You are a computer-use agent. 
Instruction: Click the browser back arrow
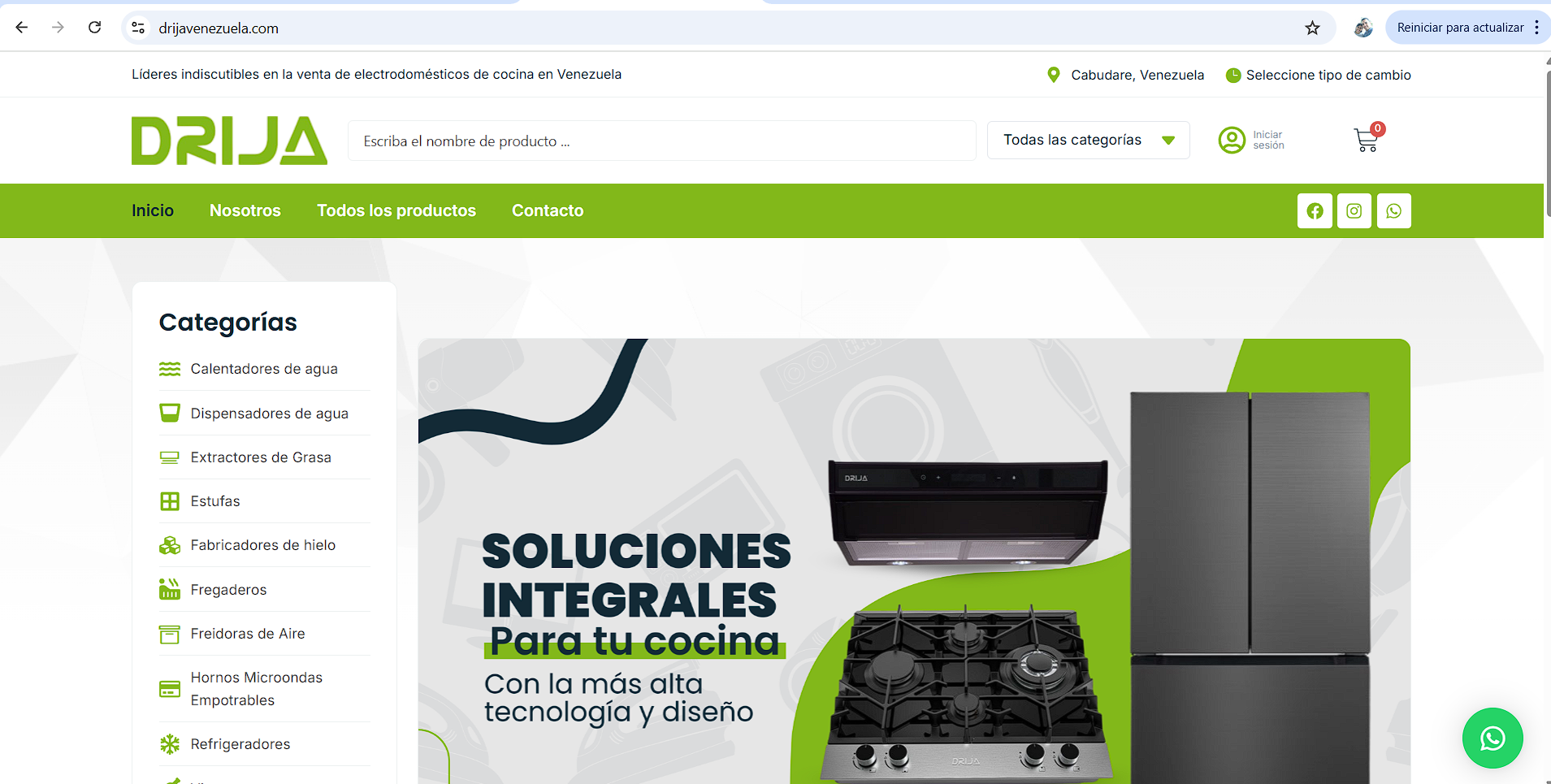pos(22,28)
